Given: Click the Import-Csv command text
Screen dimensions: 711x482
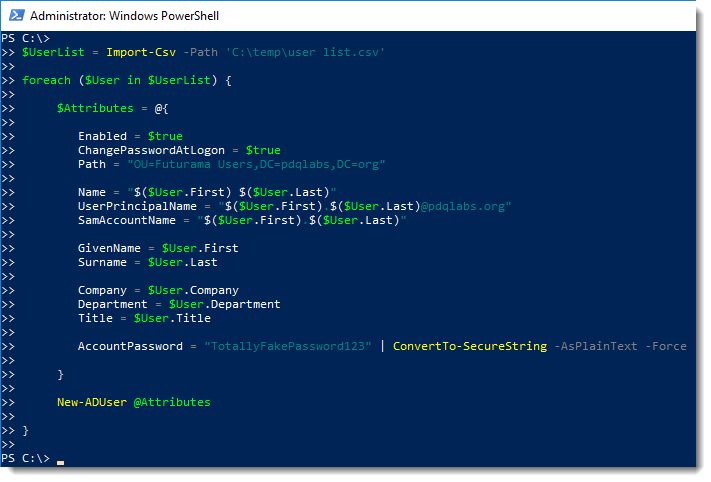Looking at the screenshot, I should coord(141,52).
